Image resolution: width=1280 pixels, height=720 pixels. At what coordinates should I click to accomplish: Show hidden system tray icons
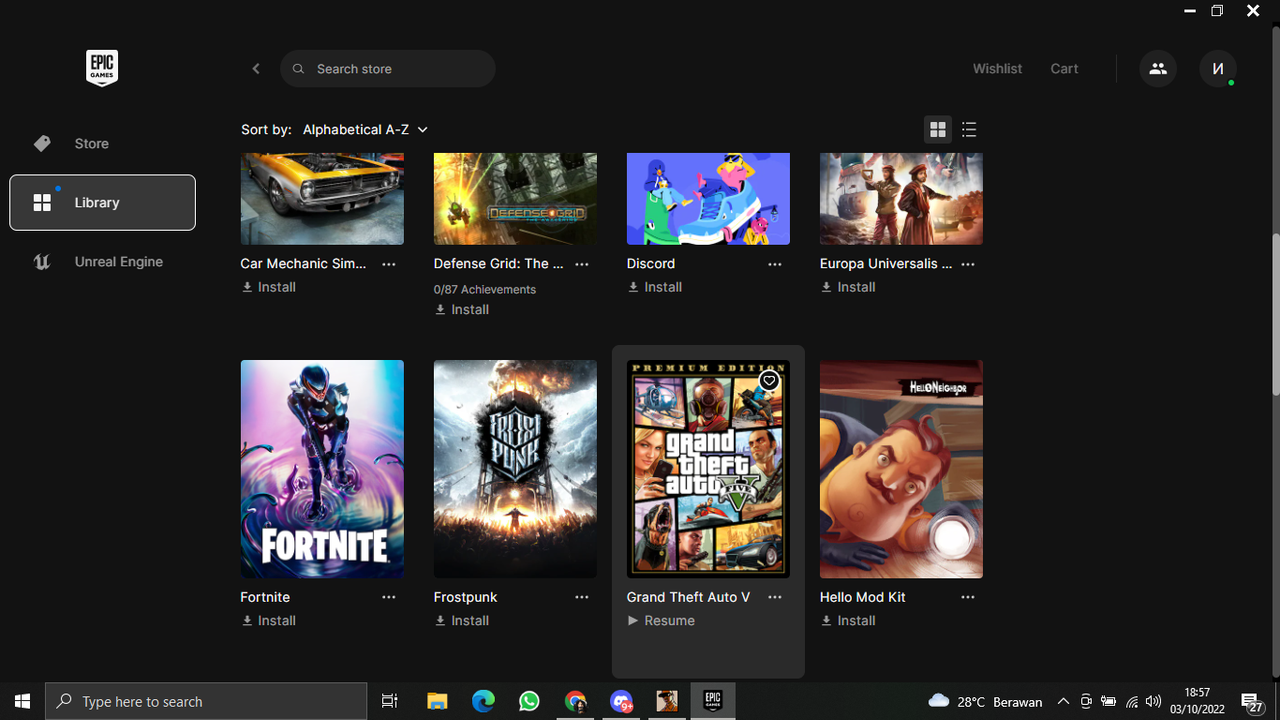(x=1063, y=702)
